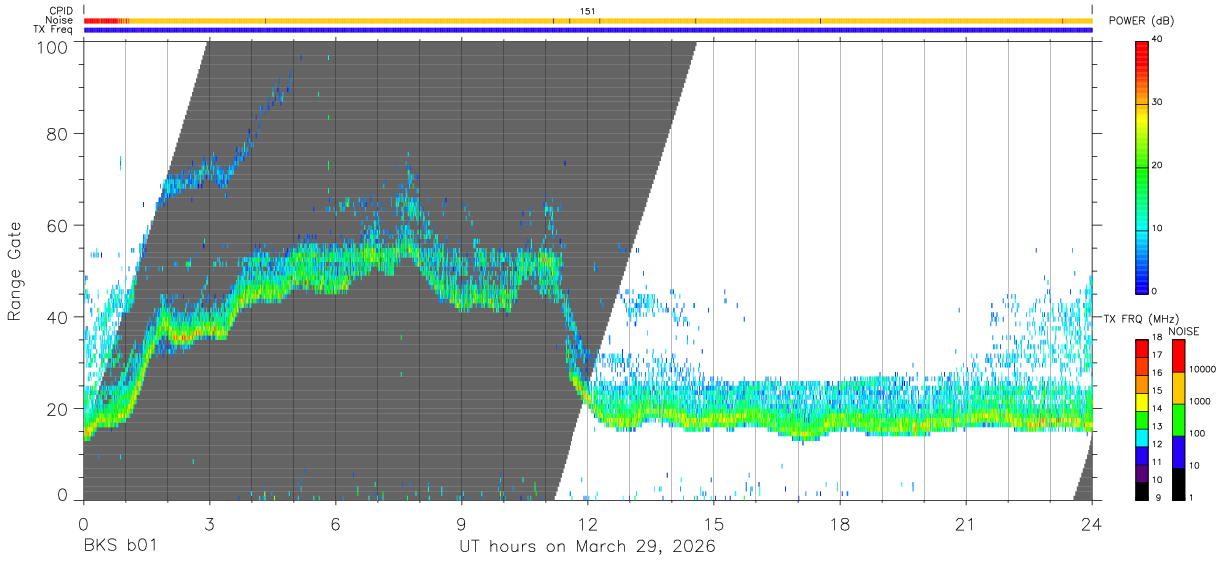
Task: Click the 'Noise' row label at top
Action: 61,20
